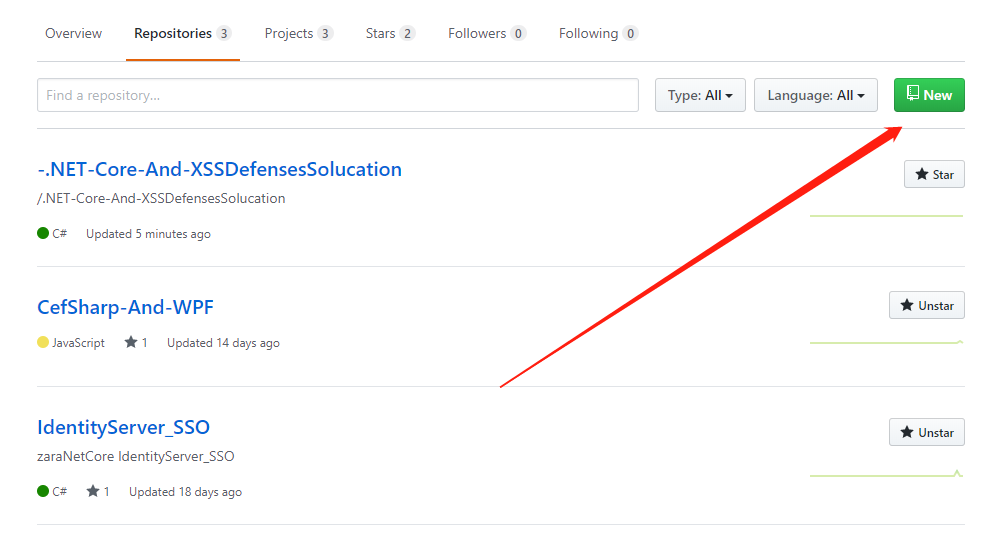Click the yellow JavaScript language dot
The width and height of the screenshot is (1006, 550).
coord(43,343)
